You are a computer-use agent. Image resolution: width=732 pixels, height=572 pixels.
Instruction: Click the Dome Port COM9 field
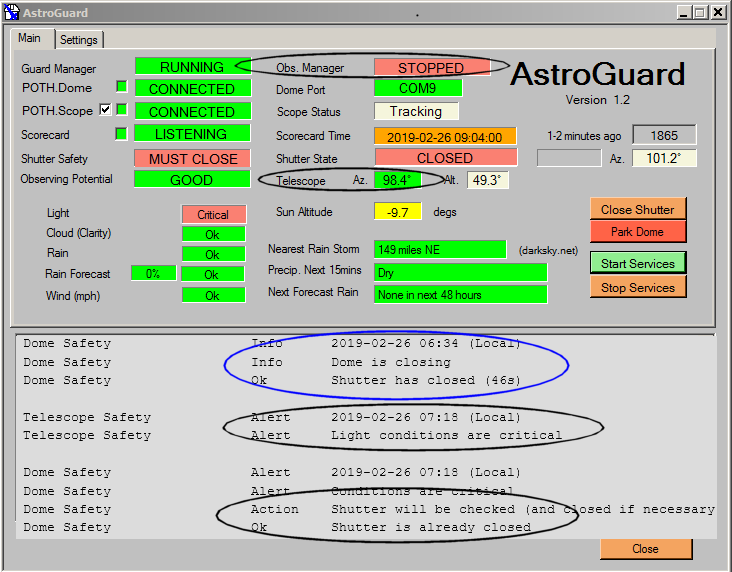(x=418, y=88)
